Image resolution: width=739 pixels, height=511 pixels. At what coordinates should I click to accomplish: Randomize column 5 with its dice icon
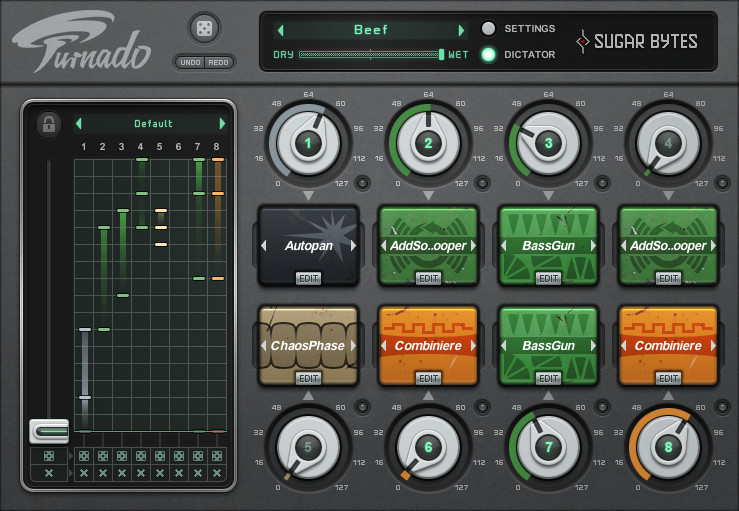point(160,456)
